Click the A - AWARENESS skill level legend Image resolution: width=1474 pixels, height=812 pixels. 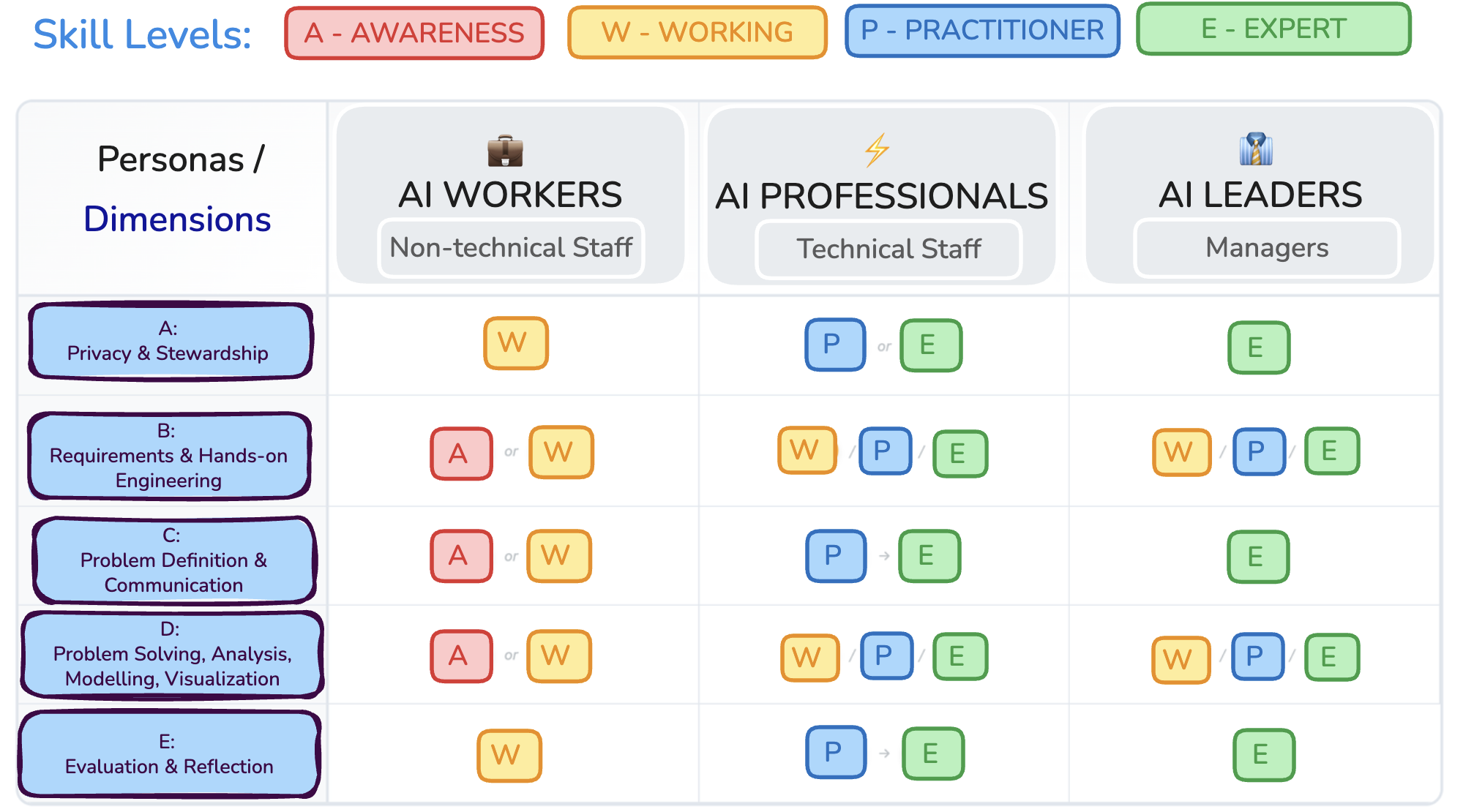point(414,33)
